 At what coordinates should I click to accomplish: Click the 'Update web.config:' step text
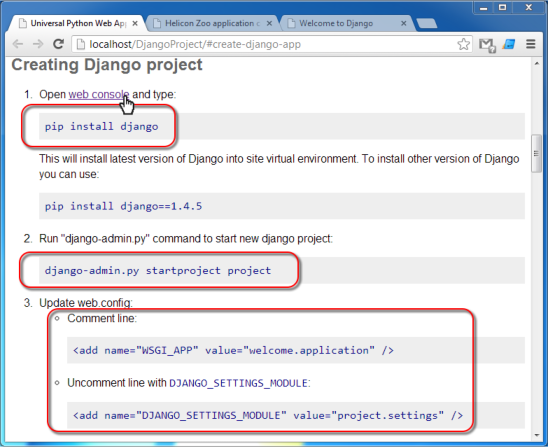pos(86,303)
